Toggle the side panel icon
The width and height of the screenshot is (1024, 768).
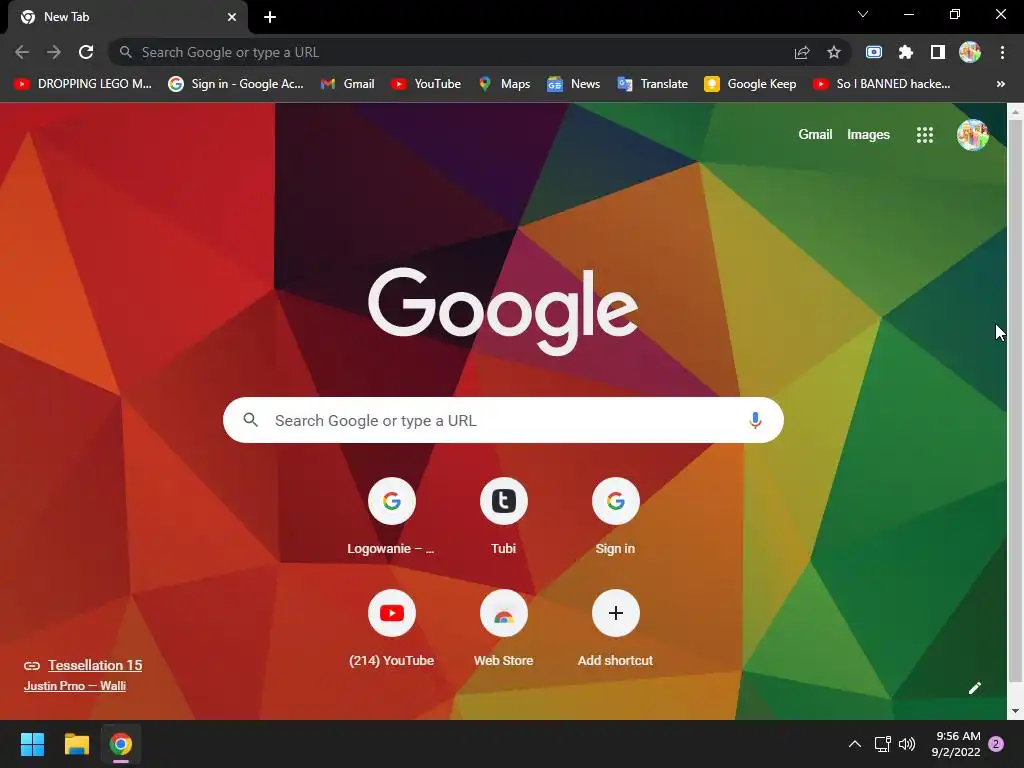[x=938, y=52]
